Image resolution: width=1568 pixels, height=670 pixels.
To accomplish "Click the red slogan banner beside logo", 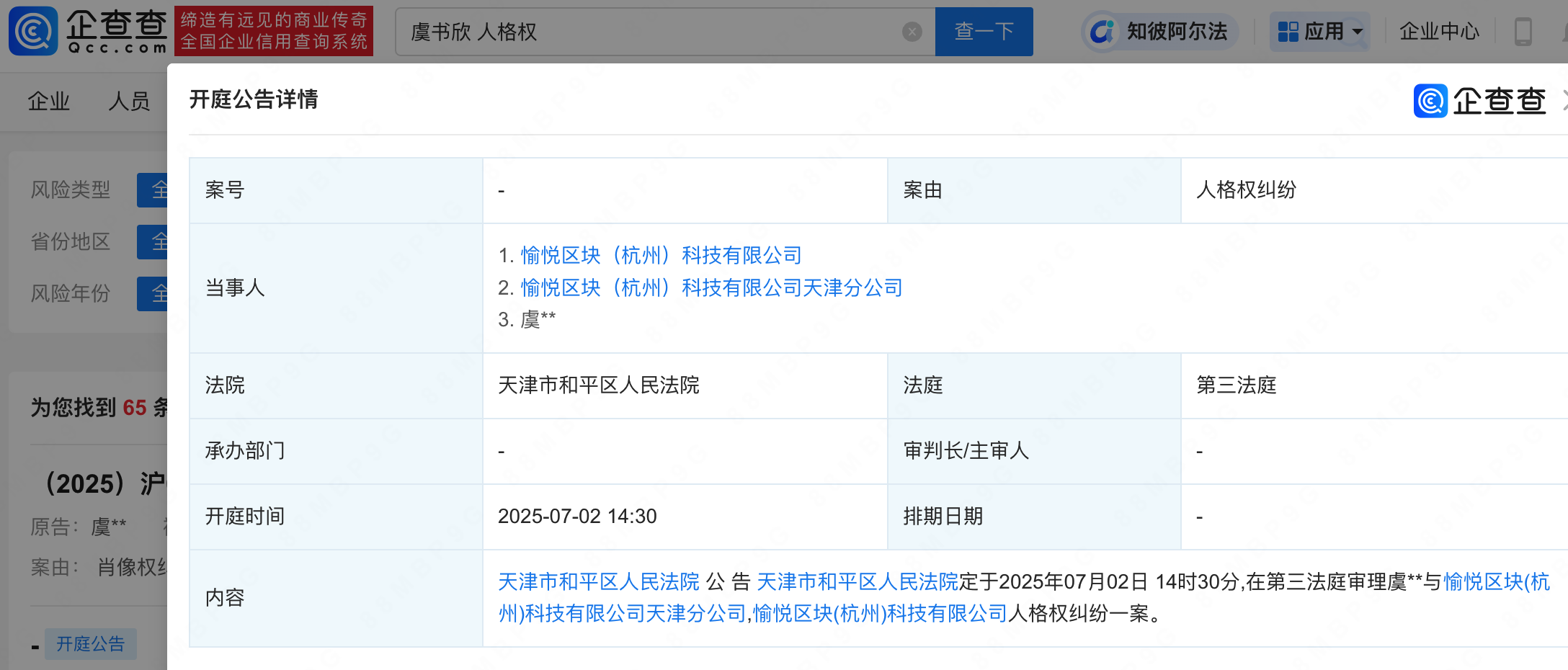I will (x=274, y=31).
